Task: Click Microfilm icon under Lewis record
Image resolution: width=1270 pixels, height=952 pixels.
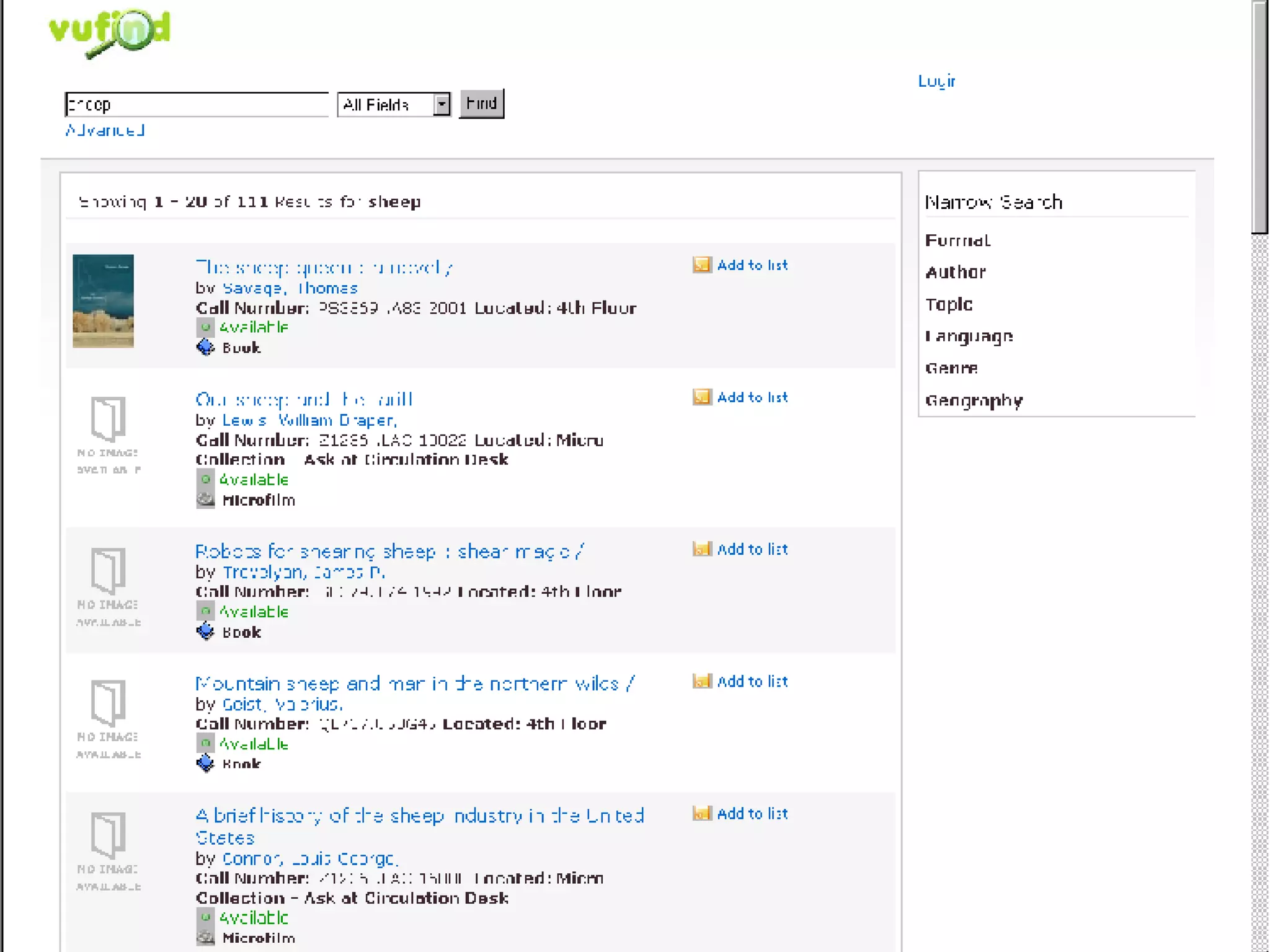Action: coord(205,500)
